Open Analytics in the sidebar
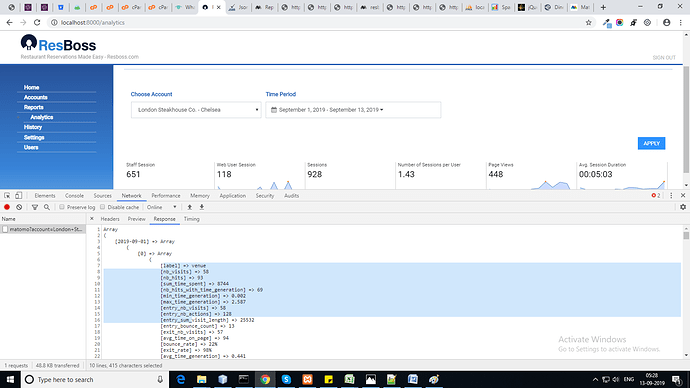 (x=41, y=117)
